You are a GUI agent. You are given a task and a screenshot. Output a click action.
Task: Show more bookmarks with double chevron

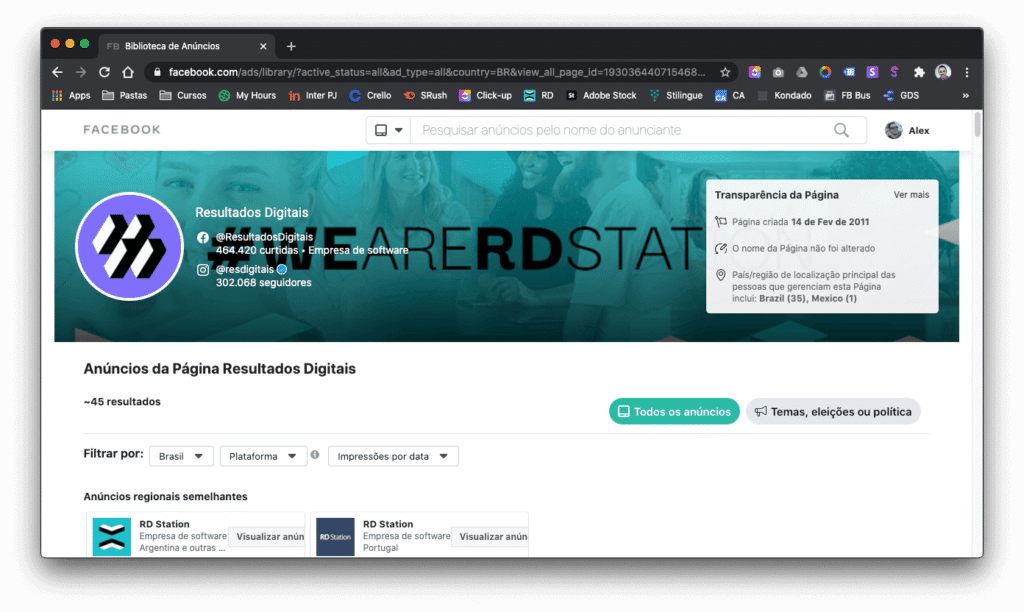click(x=965, y=95)
